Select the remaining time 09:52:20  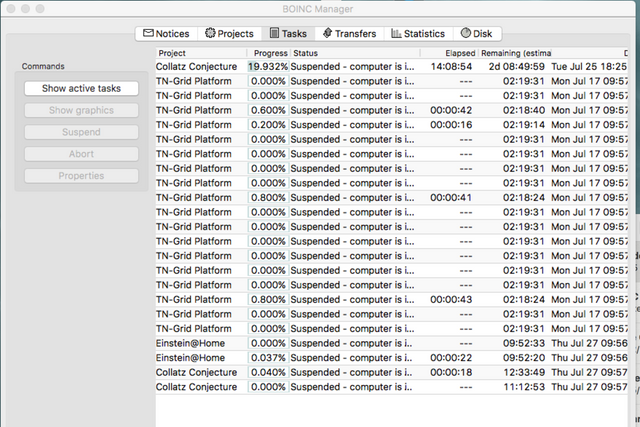tap(524, 358)
